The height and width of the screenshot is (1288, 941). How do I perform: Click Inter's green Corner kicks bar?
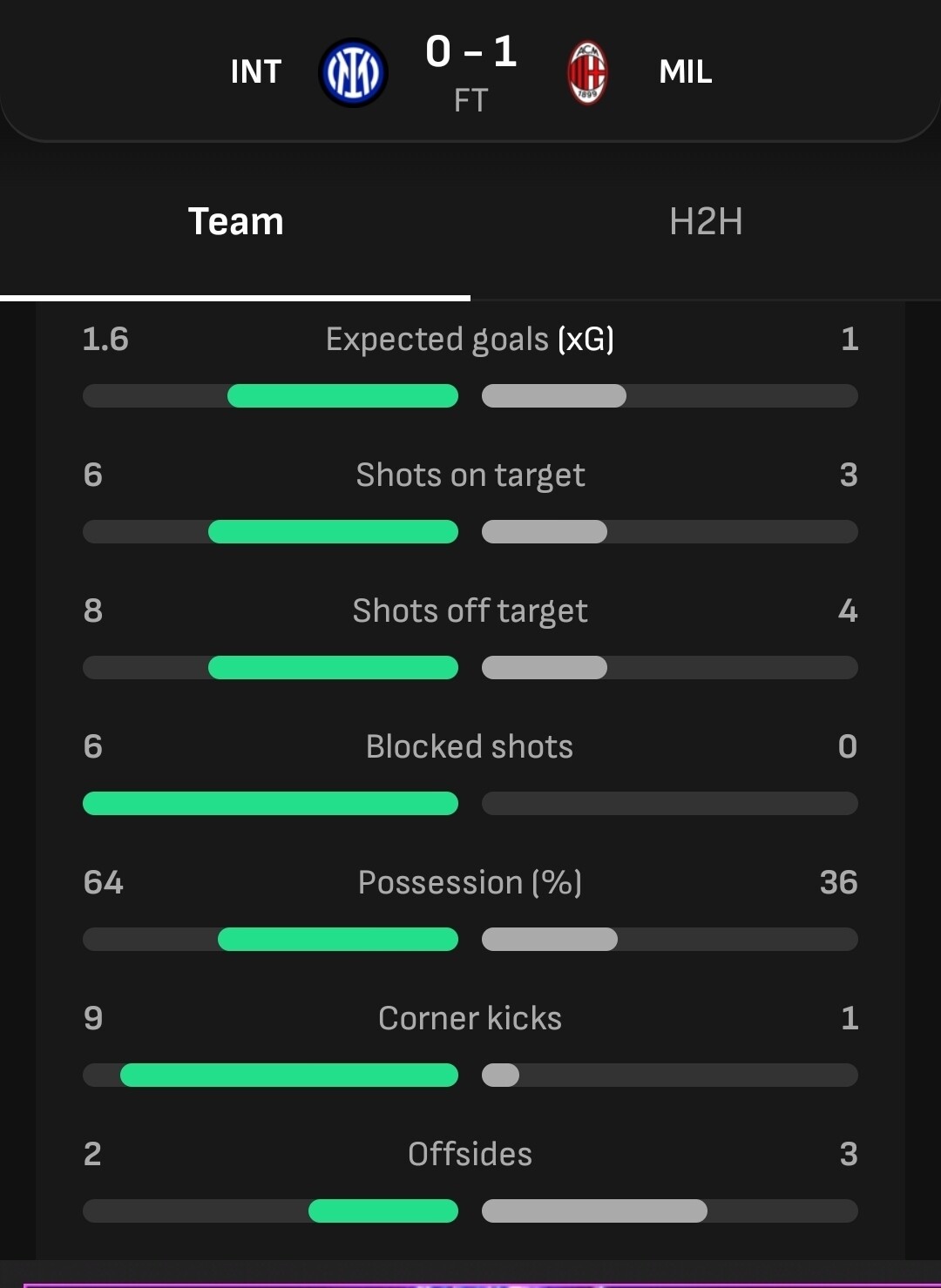[289, 1076]
